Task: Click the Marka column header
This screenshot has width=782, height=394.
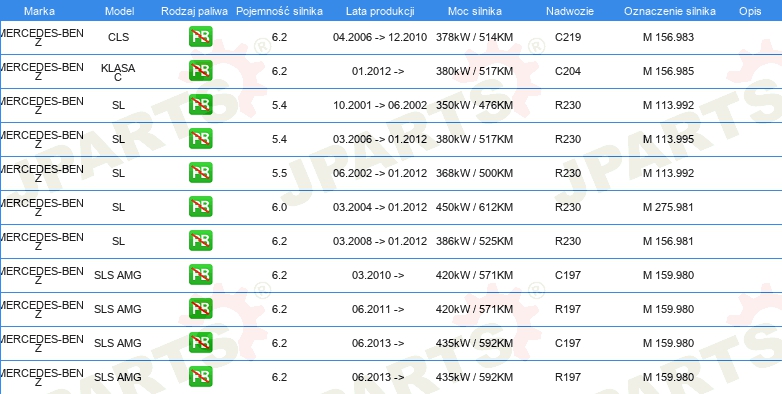Action: coord(39,11)
